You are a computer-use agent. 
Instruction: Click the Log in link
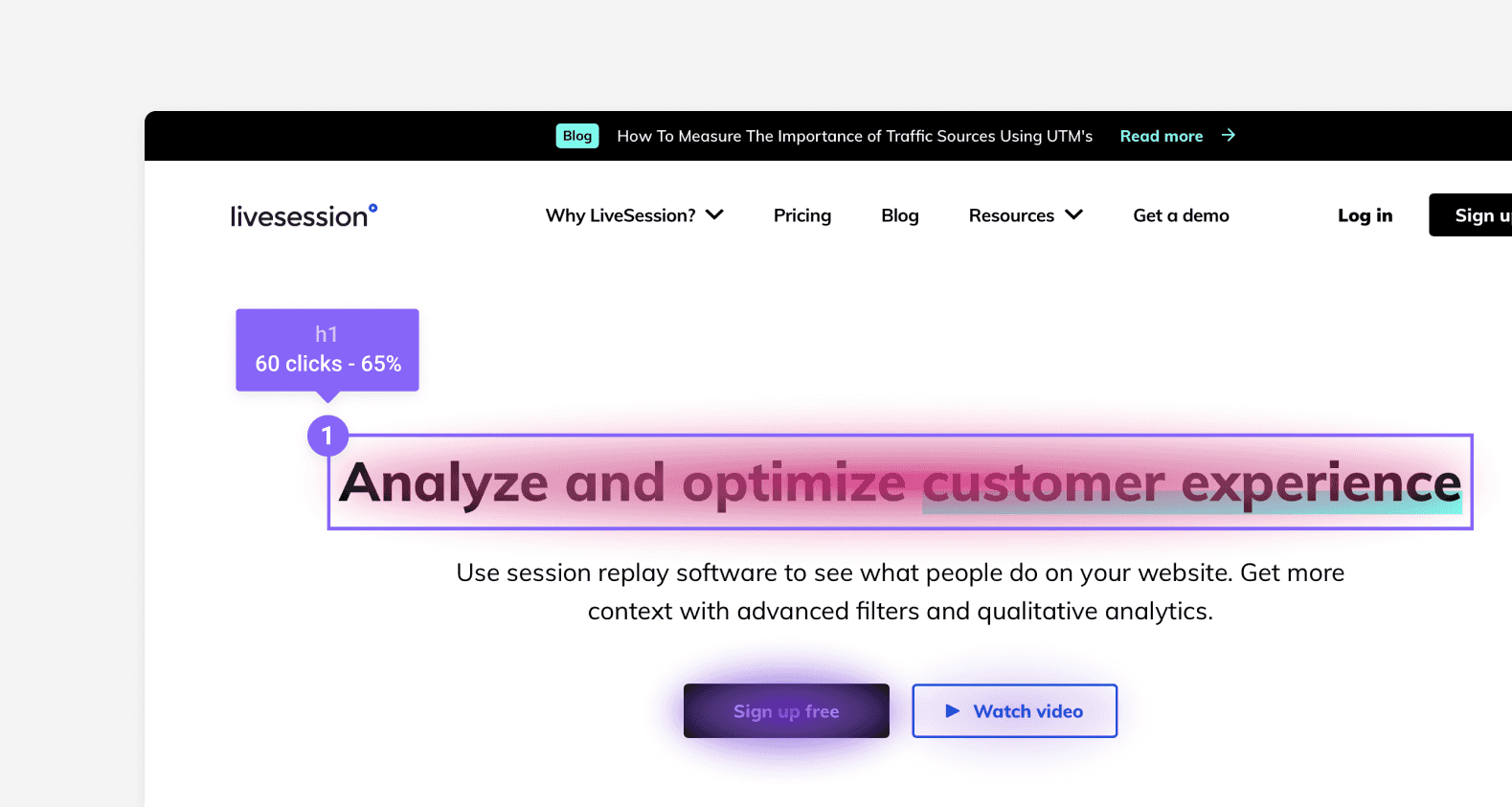(1365, 215)
